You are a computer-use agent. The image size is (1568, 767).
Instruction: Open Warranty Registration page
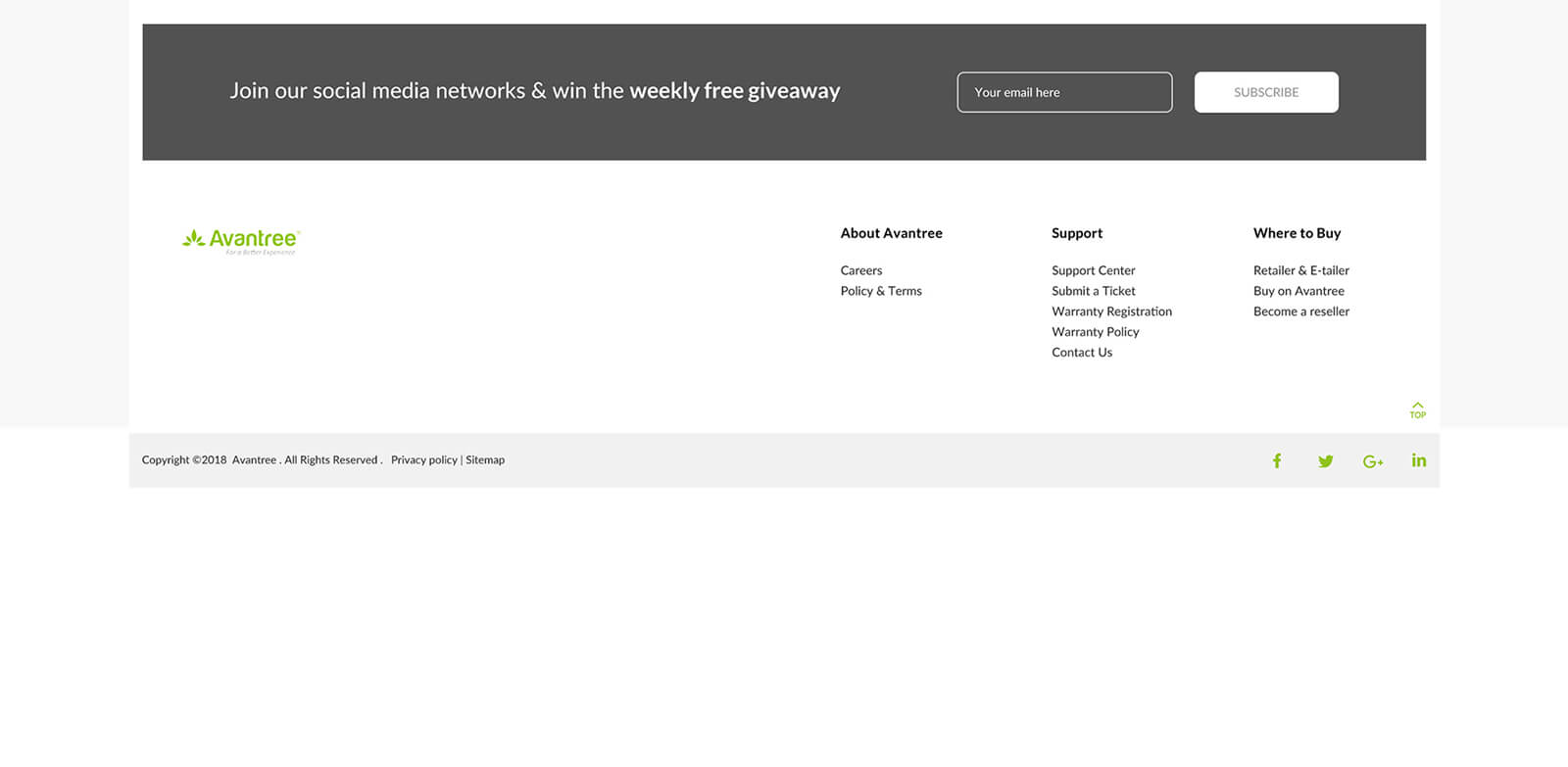pyautogui.click(x=1111, y=312)
